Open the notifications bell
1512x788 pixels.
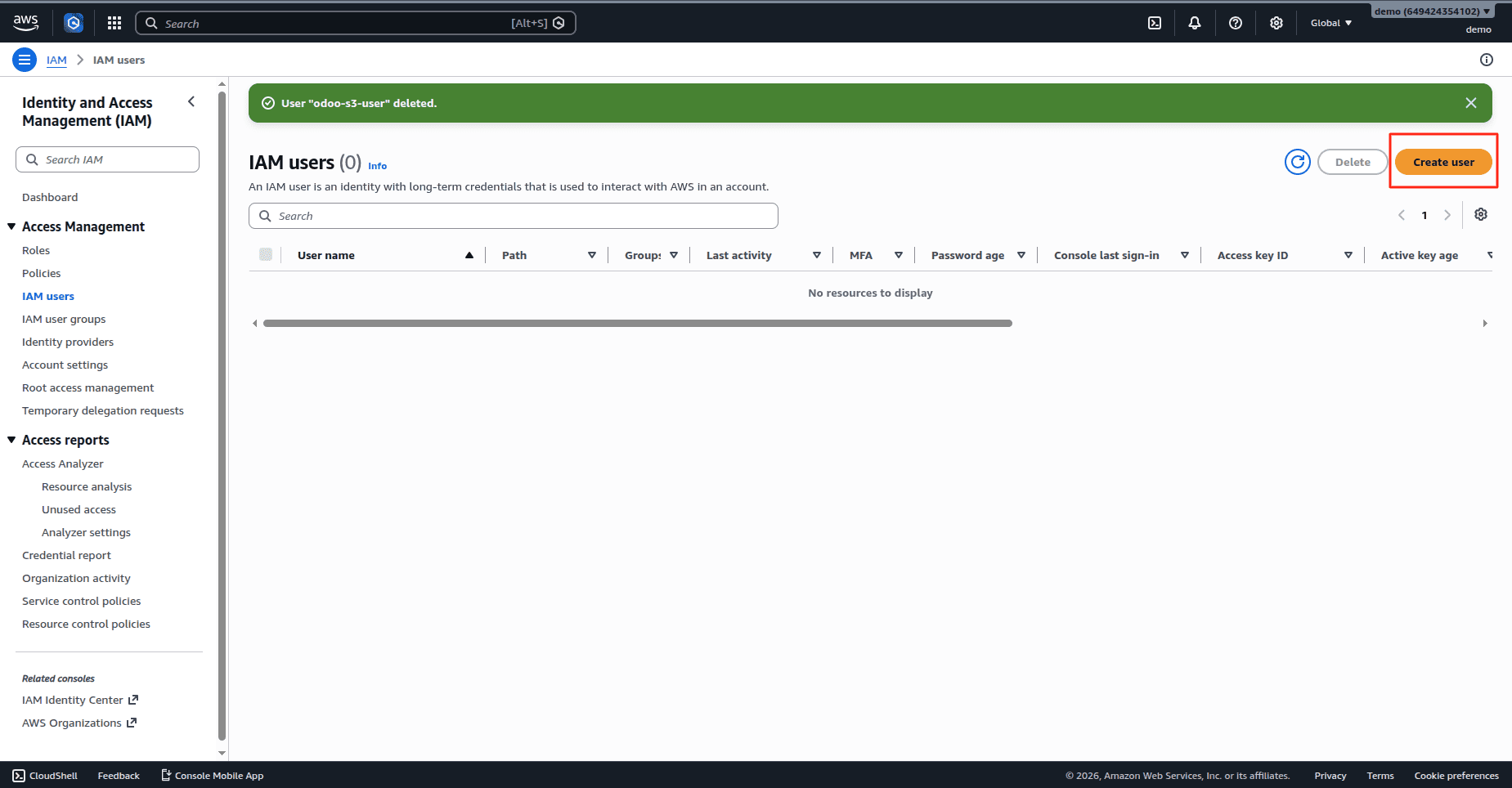(1195, 23)
